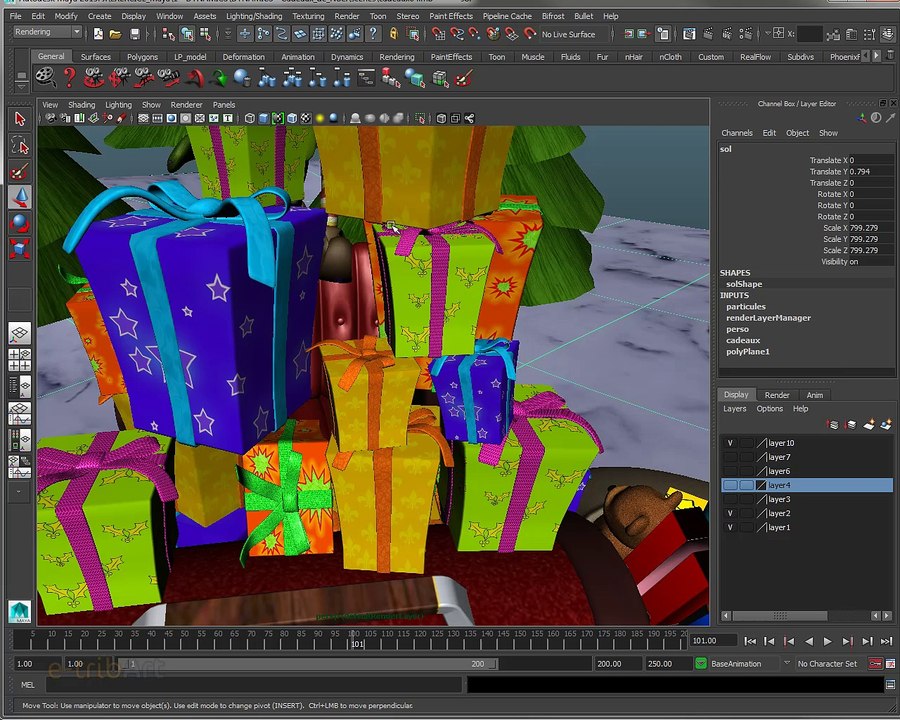Switch to Render tab in layer editor
Screen dimensions: 900x720
pyautogui.click(x=777, y=395)
